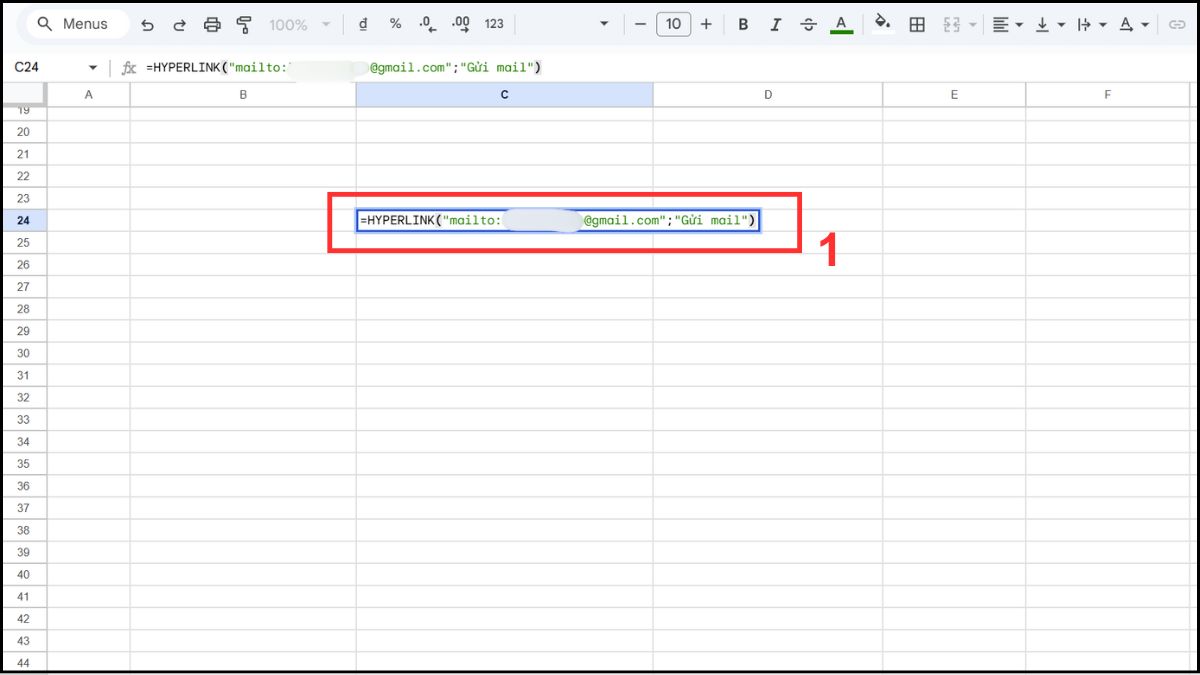Click the Undo icon

coord(147,24)
